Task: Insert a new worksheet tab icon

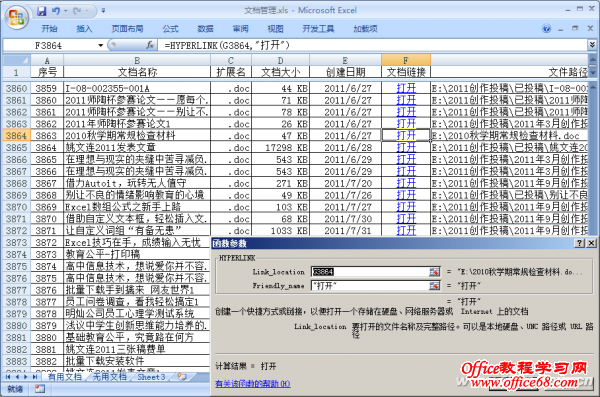Action: point(182,377)
